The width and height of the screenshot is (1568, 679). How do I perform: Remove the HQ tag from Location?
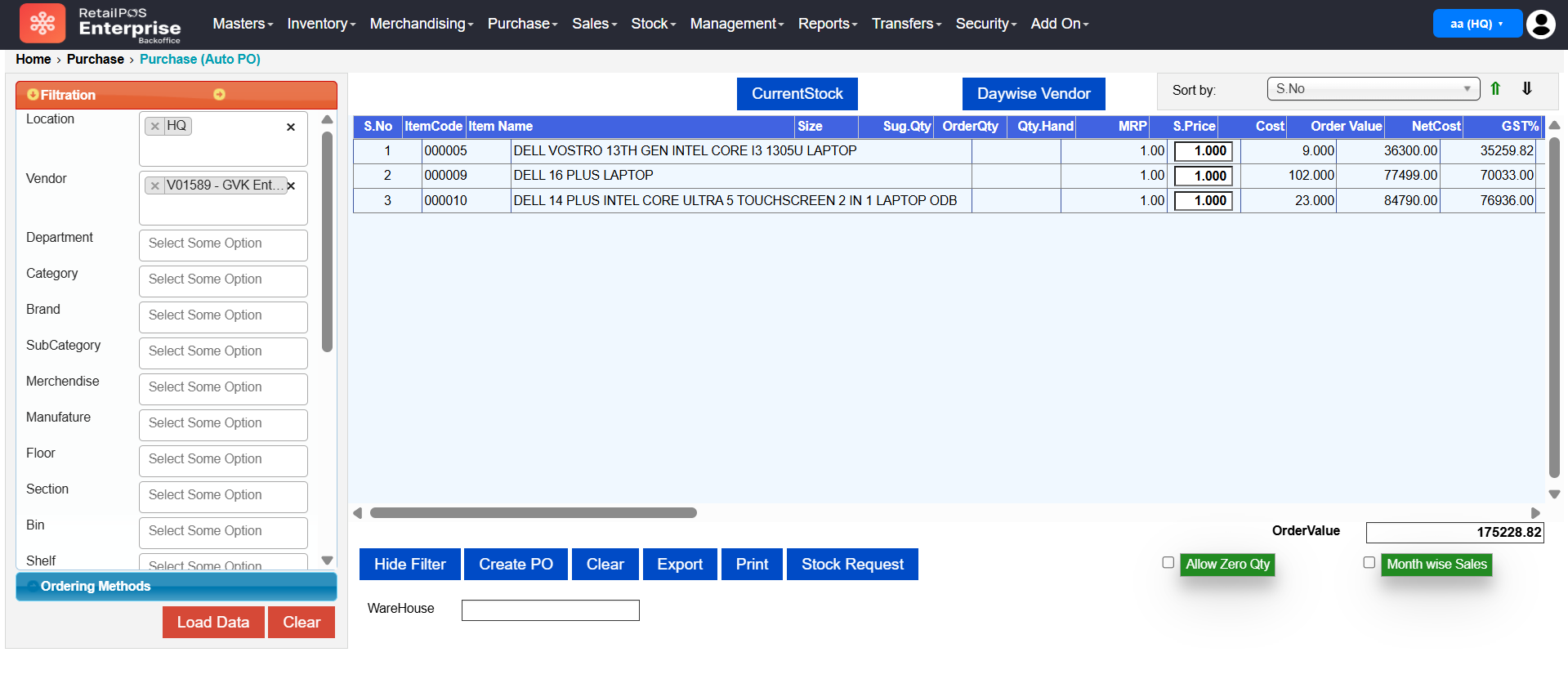pos(155,126)
